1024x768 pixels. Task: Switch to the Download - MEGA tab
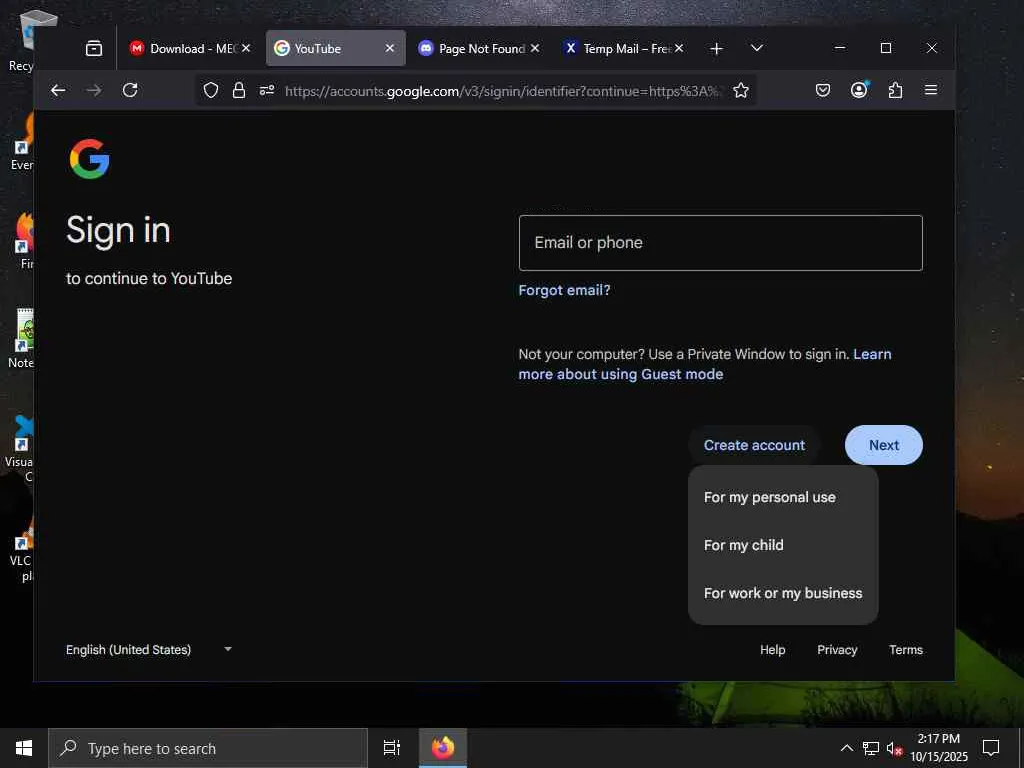click(189, 48)
